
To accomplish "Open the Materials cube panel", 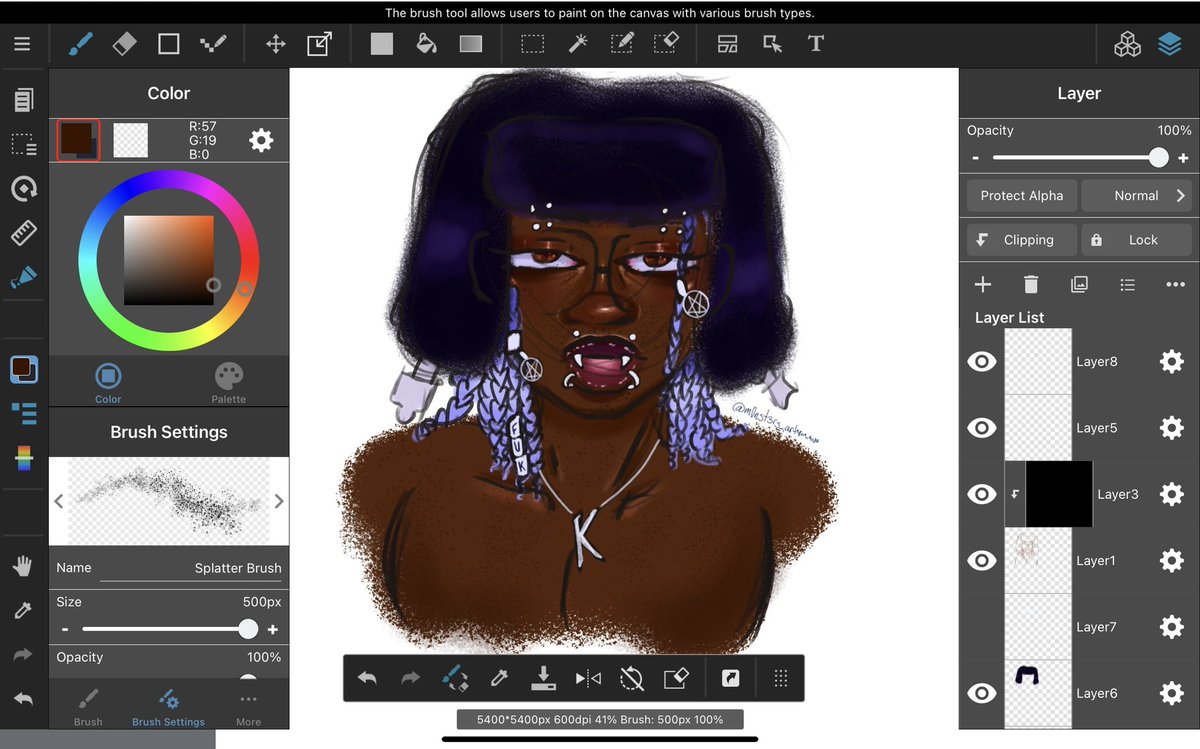I will 1127,44.
